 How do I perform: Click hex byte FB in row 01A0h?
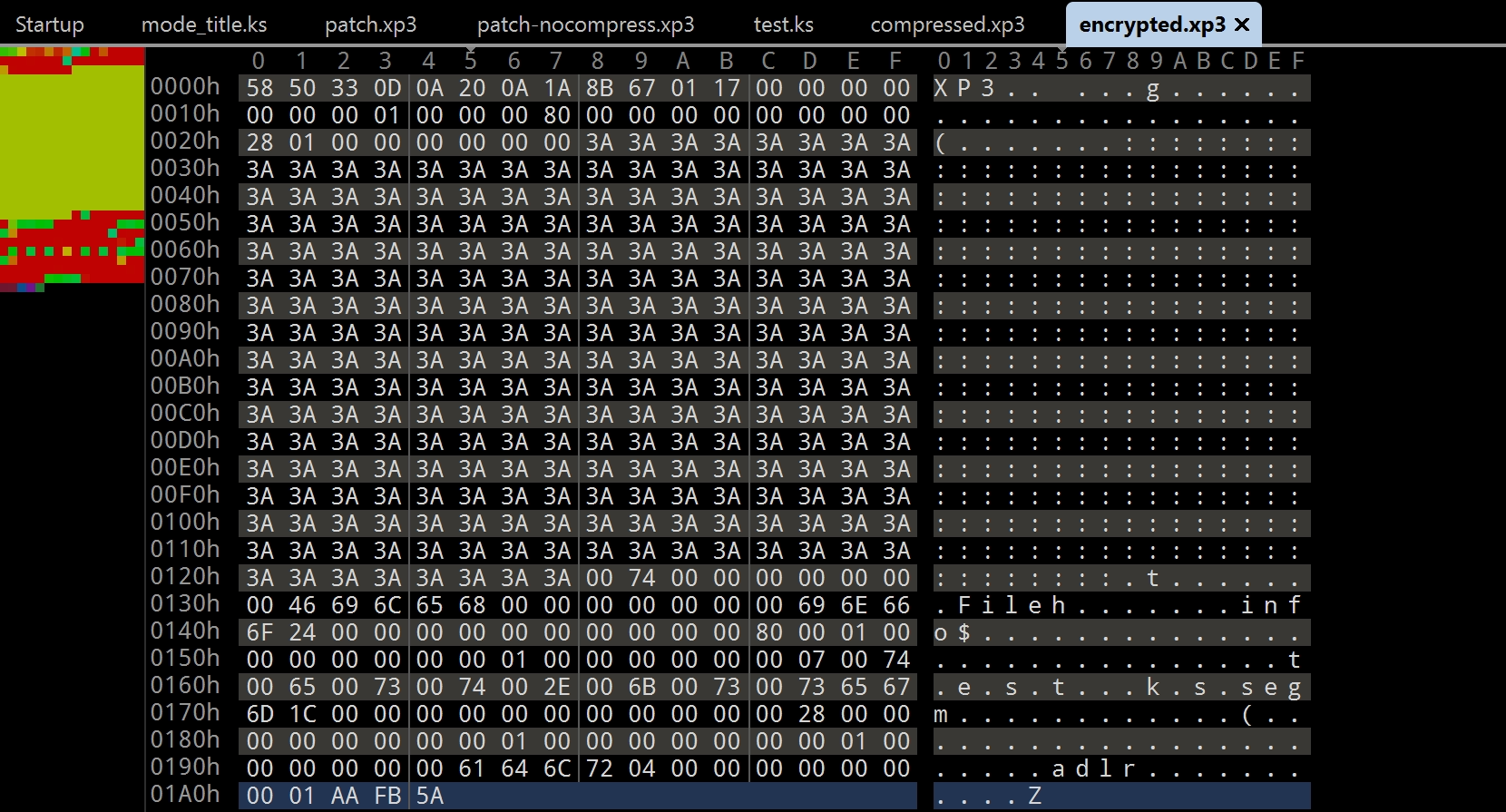[x=387, y=796]
